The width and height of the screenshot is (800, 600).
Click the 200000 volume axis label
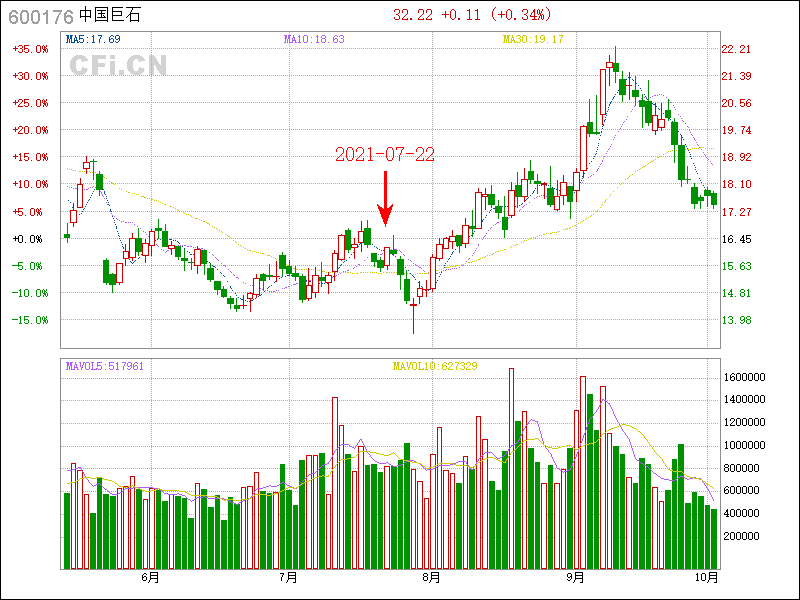click(741, 536)
